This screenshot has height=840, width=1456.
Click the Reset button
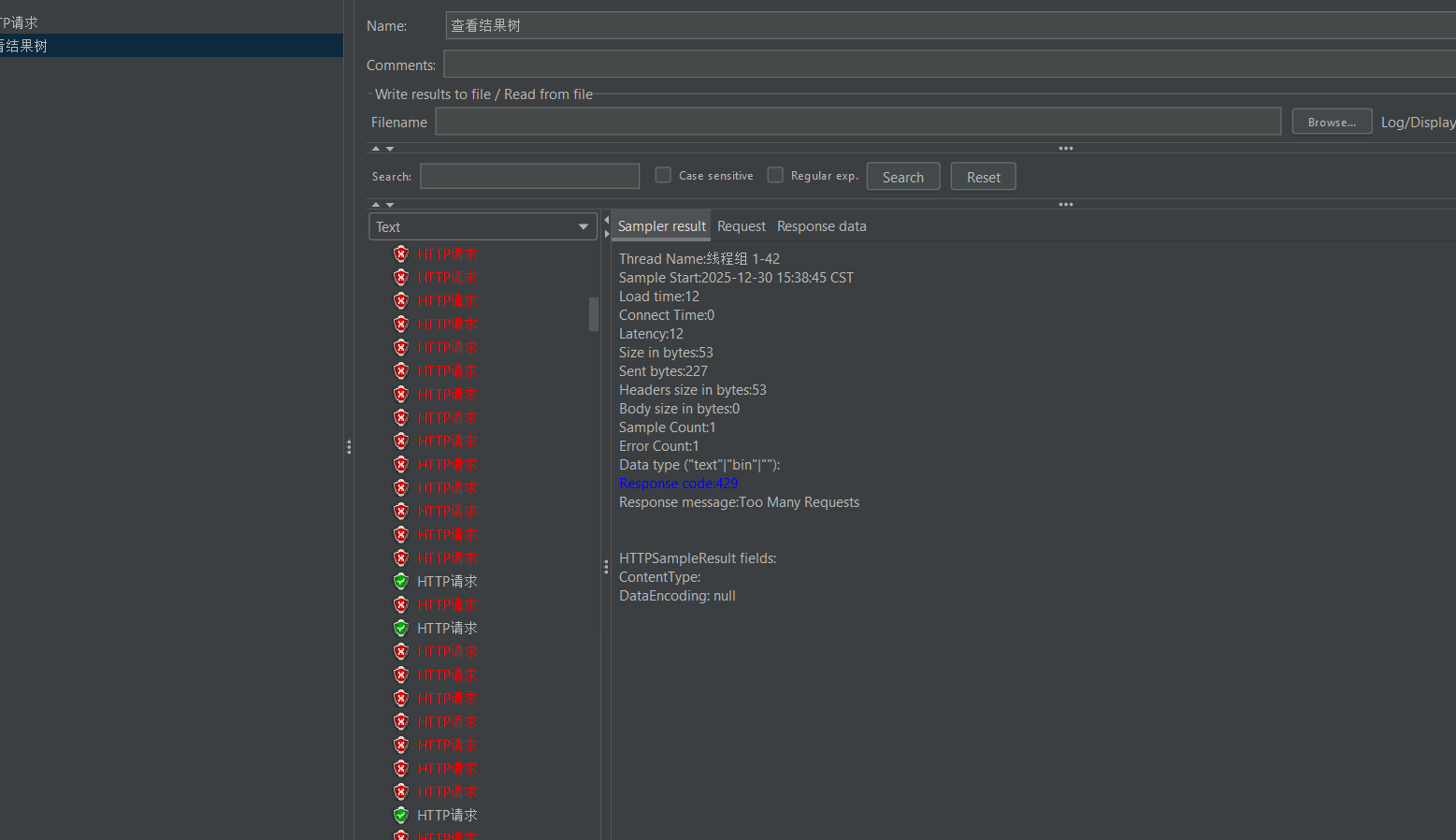pos(983,177)
